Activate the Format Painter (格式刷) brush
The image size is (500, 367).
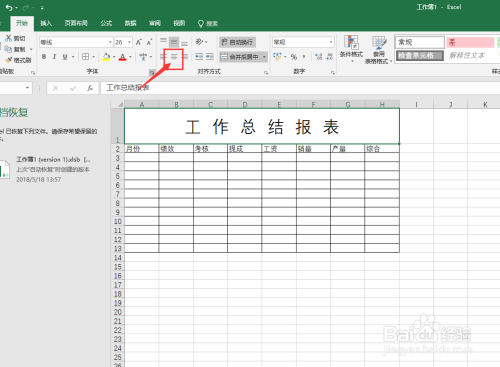pyautogui.click(x=9, y=60)
